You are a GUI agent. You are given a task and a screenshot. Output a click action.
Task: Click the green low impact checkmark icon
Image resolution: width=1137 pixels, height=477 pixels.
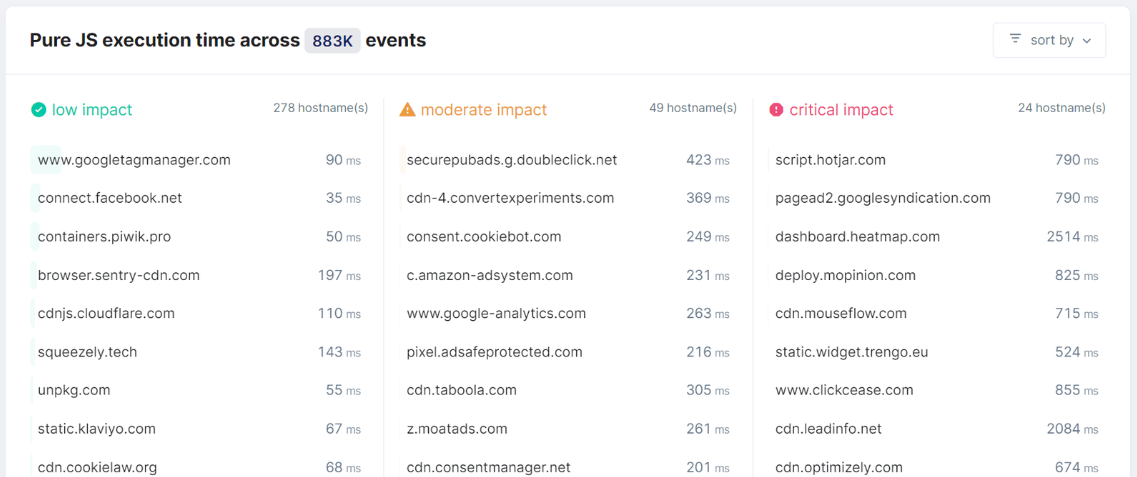pos(38,110)
